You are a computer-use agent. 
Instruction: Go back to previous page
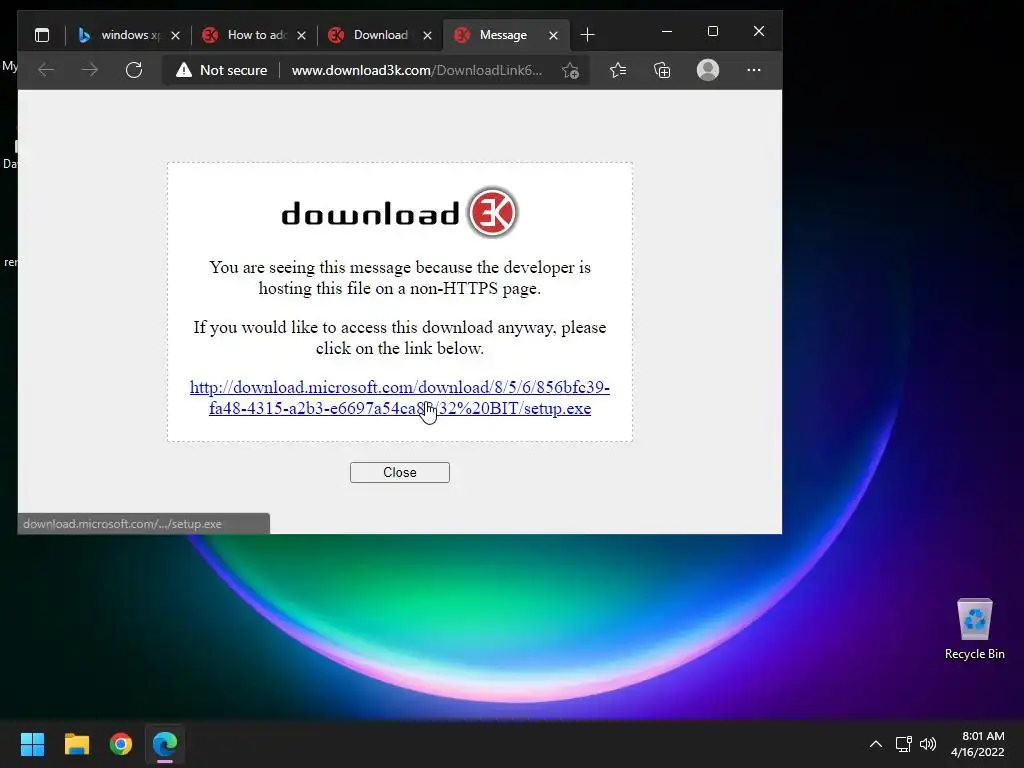[46, 70]
